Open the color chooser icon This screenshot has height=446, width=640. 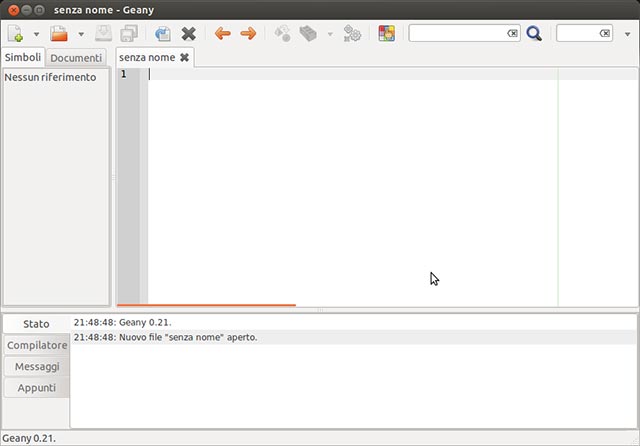click(x=387, y=34)
